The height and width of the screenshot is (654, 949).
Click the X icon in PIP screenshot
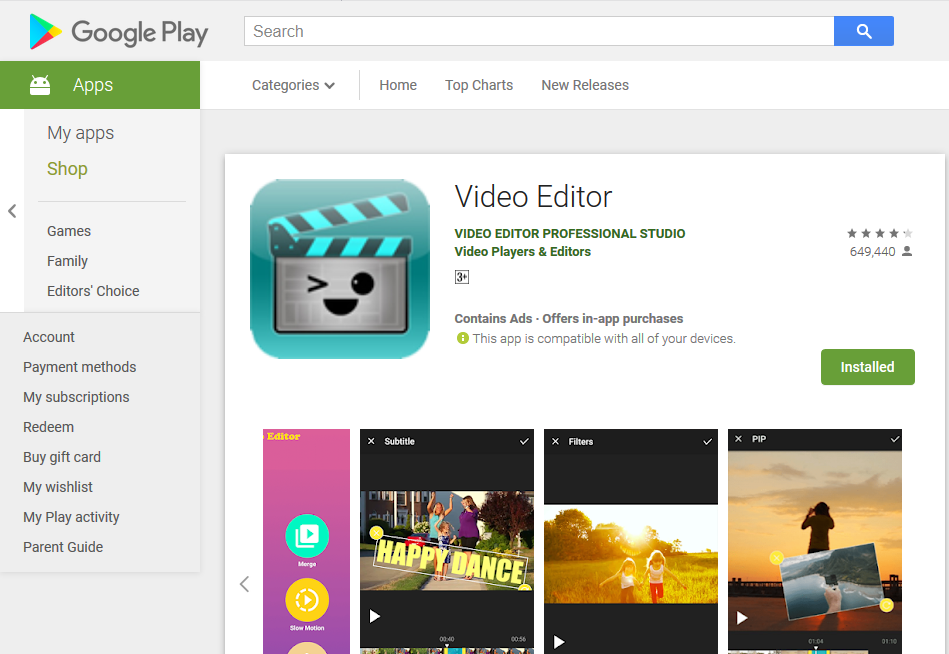click(738, 439)
